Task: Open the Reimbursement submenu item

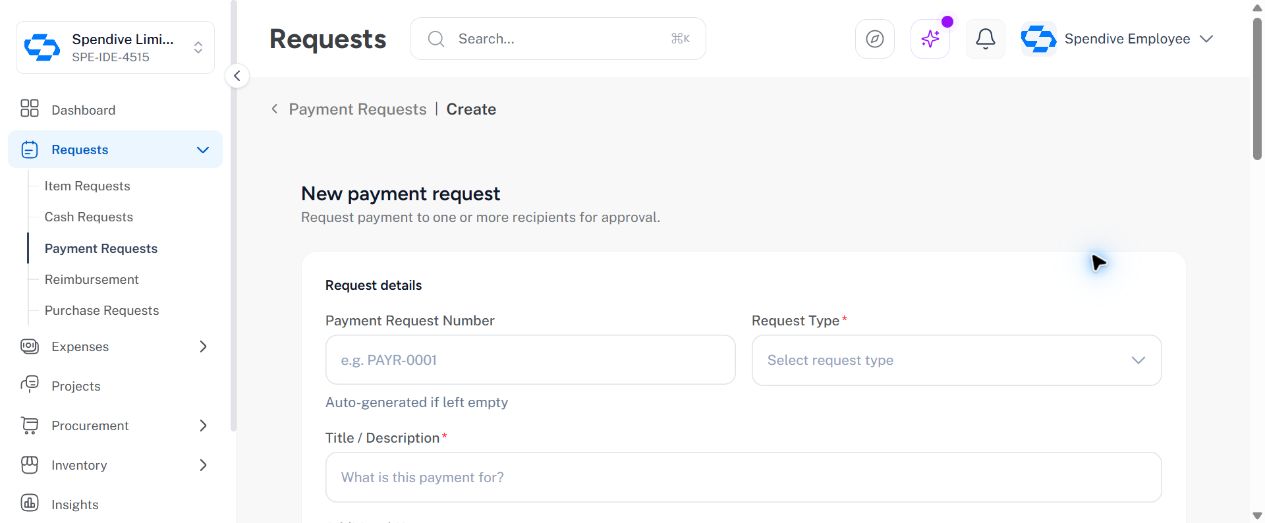Action: point(92,279)
